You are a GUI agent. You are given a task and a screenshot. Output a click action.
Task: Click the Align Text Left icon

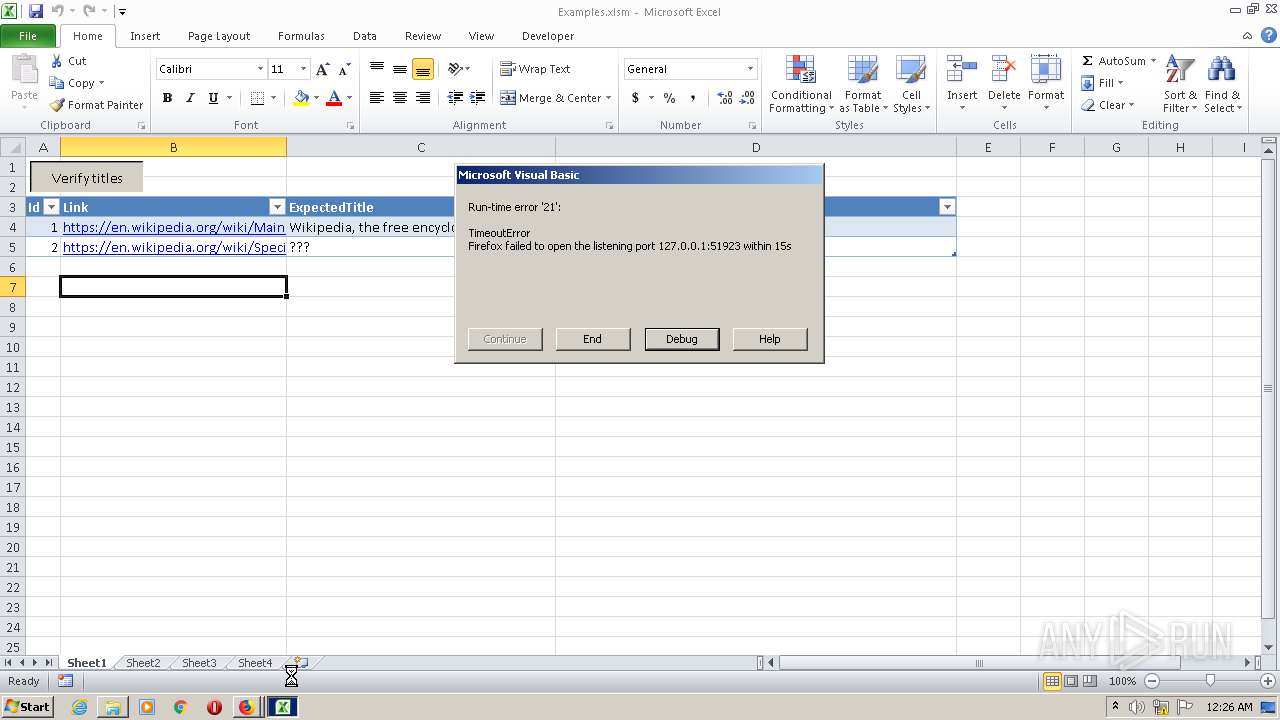[377, 98]
